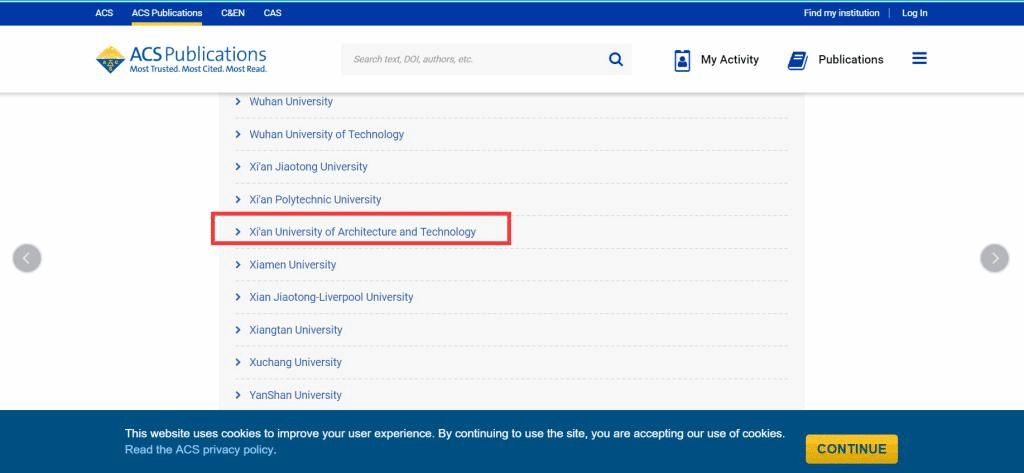Open Read the ACS privacy policy link

click(x=199, y=449)
